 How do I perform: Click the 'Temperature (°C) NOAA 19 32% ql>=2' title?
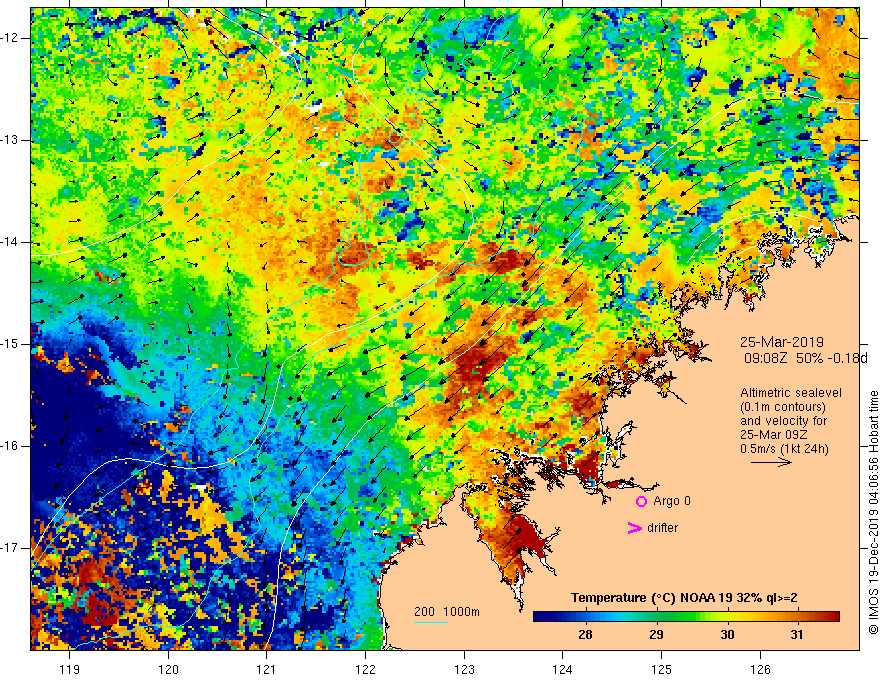pos(684,598)
